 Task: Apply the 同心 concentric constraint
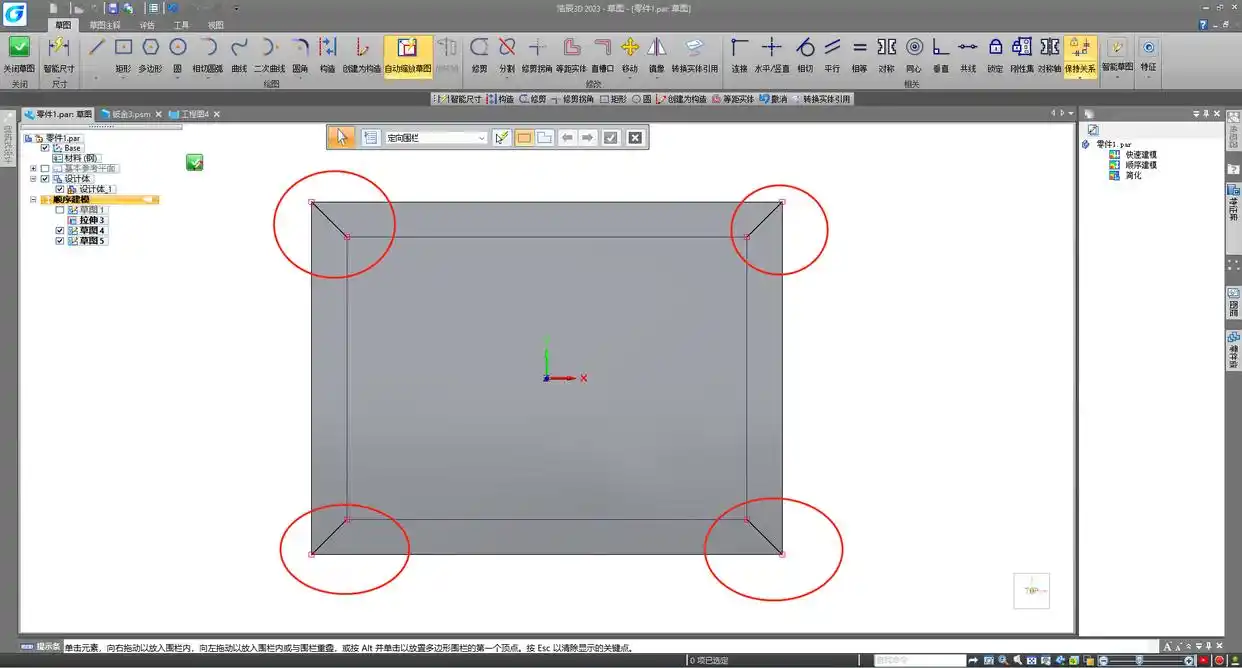pos(914,55)
